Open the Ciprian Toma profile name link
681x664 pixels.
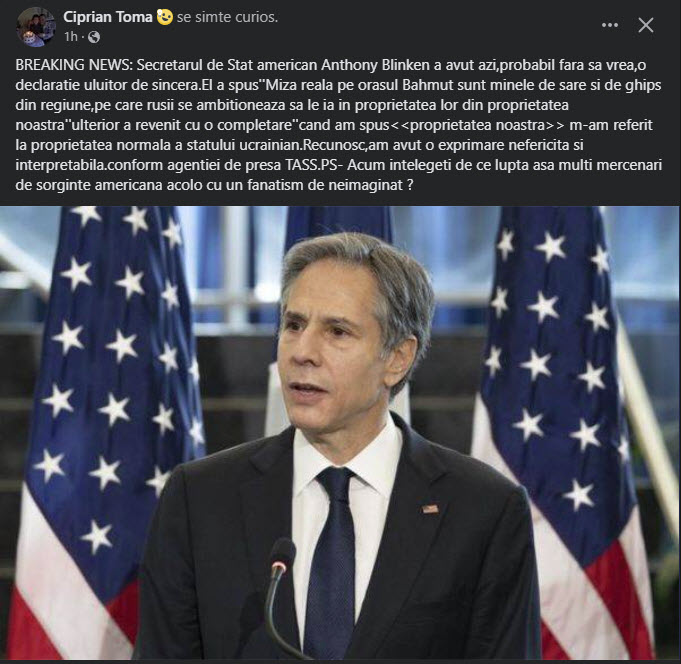(x=108, y=17)
